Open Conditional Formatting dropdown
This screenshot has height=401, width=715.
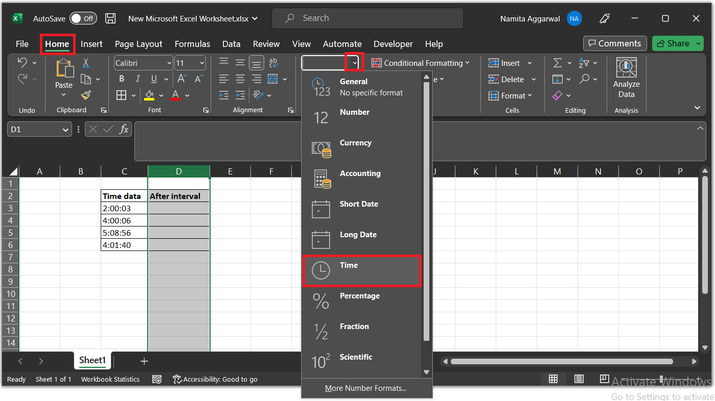pos(420,63)
